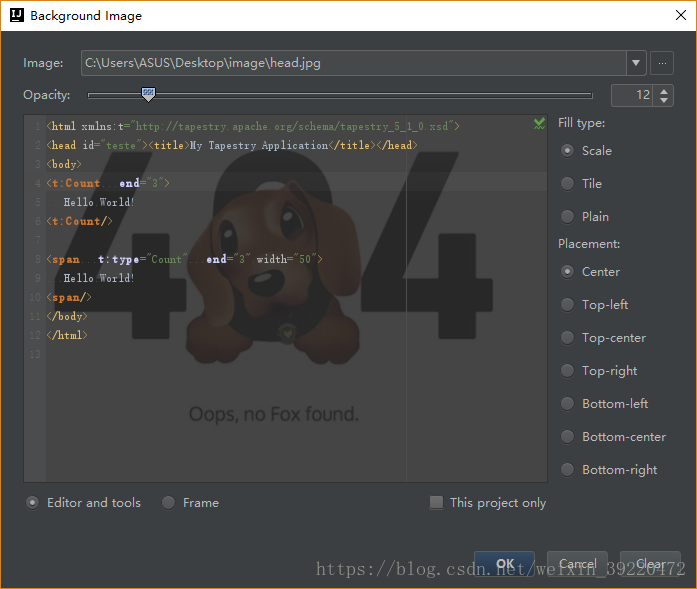The width and height of the screenshot is (697, 589).
Task: Click the Cancel button
Action: pyautogui.click(x=577, y=564)
